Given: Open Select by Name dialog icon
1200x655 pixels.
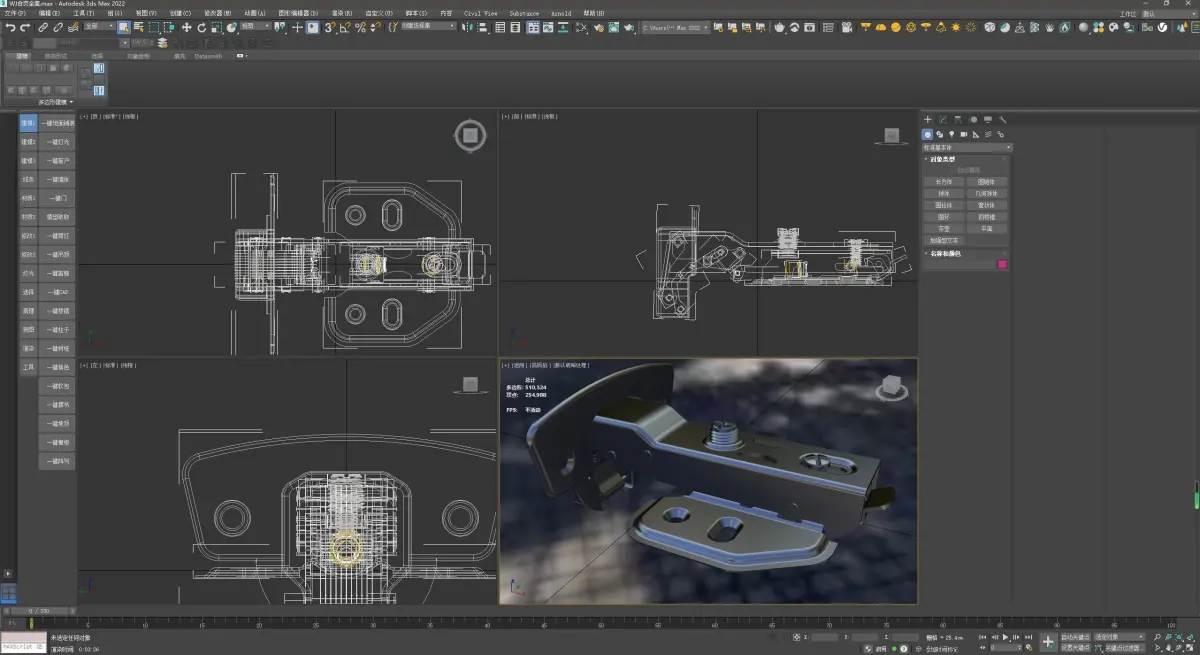Looking at the screenshot, I should pos(138,28).
